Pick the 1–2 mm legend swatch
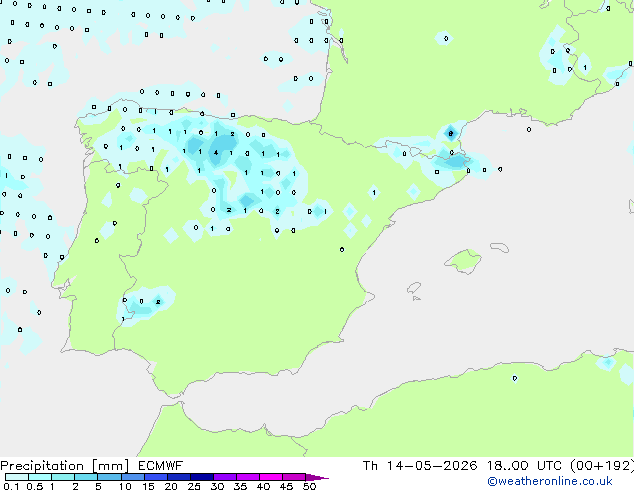This screenshot has height=490, width=634. tap(63, 477)
